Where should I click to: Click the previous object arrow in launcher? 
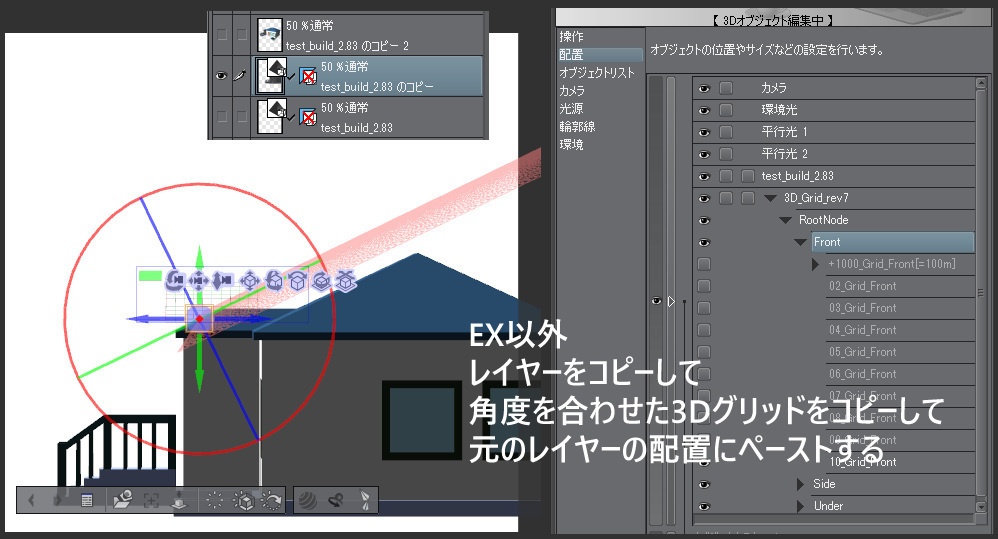point(31,500)
